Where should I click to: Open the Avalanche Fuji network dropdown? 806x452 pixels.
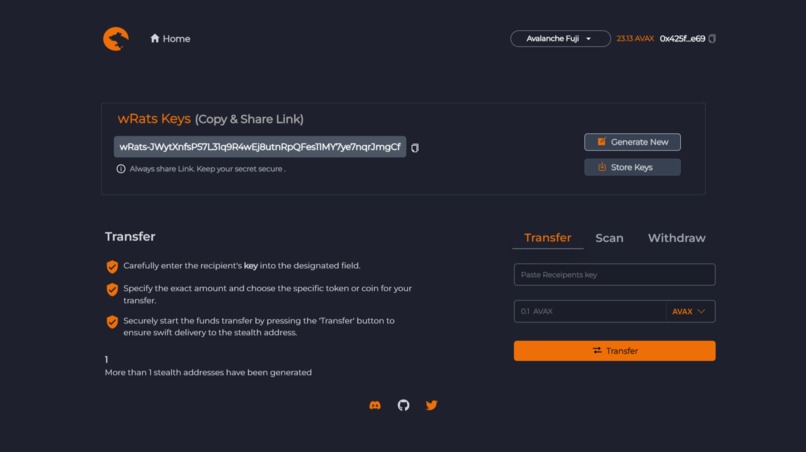560,39
